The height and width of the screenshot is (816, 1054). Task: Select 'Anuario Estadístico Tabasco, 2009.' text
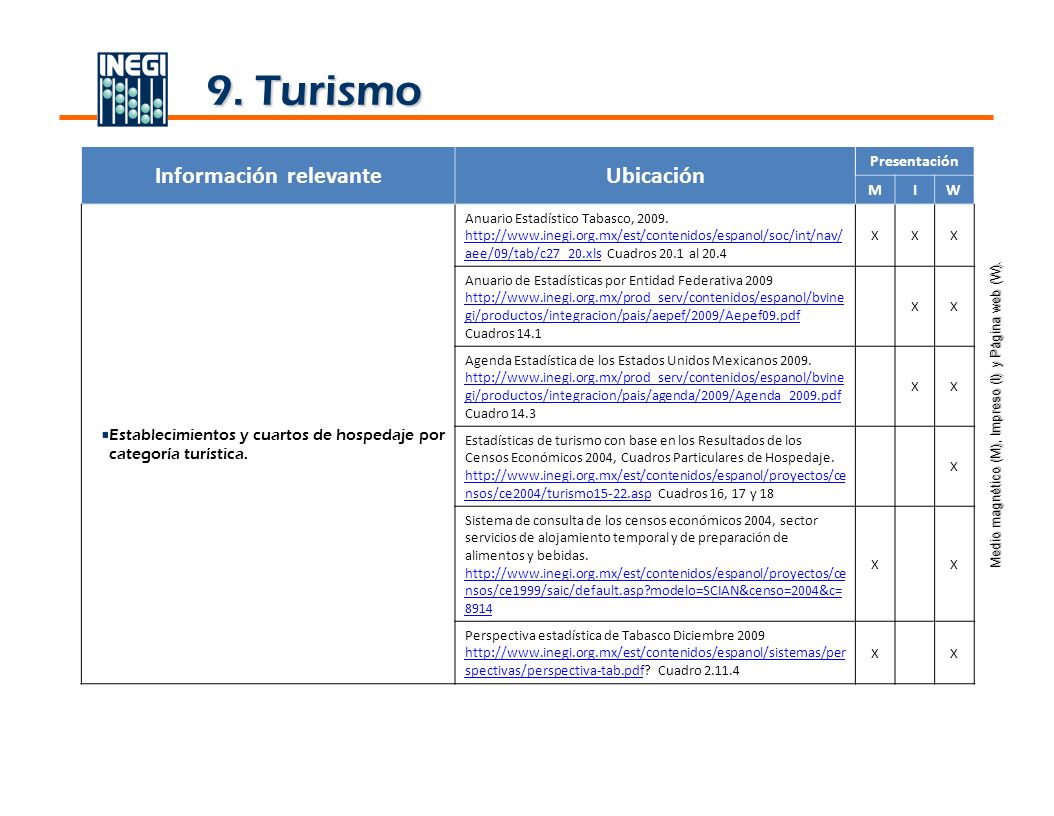pyautogui.click(x=566, y=218)
